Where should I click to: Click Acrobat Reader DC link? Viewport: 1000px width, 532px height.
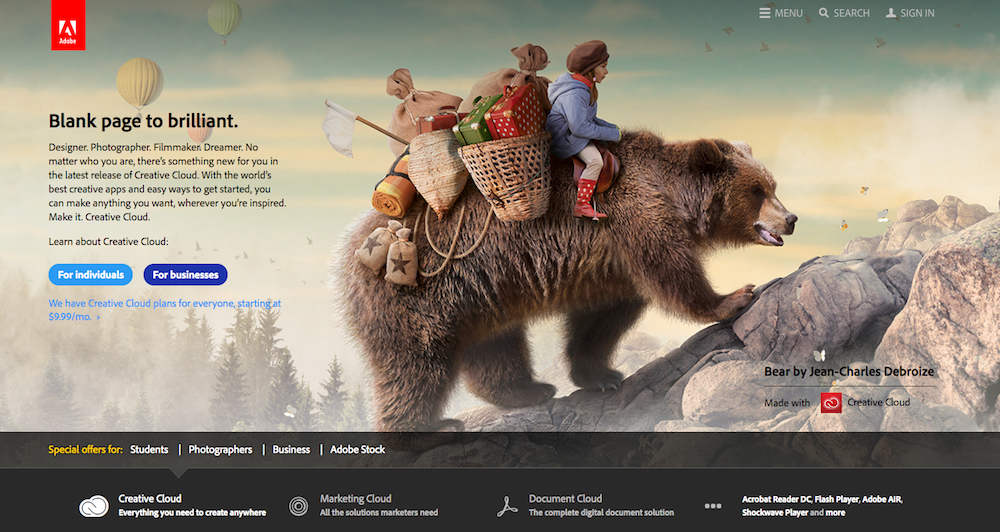[775, 498]
